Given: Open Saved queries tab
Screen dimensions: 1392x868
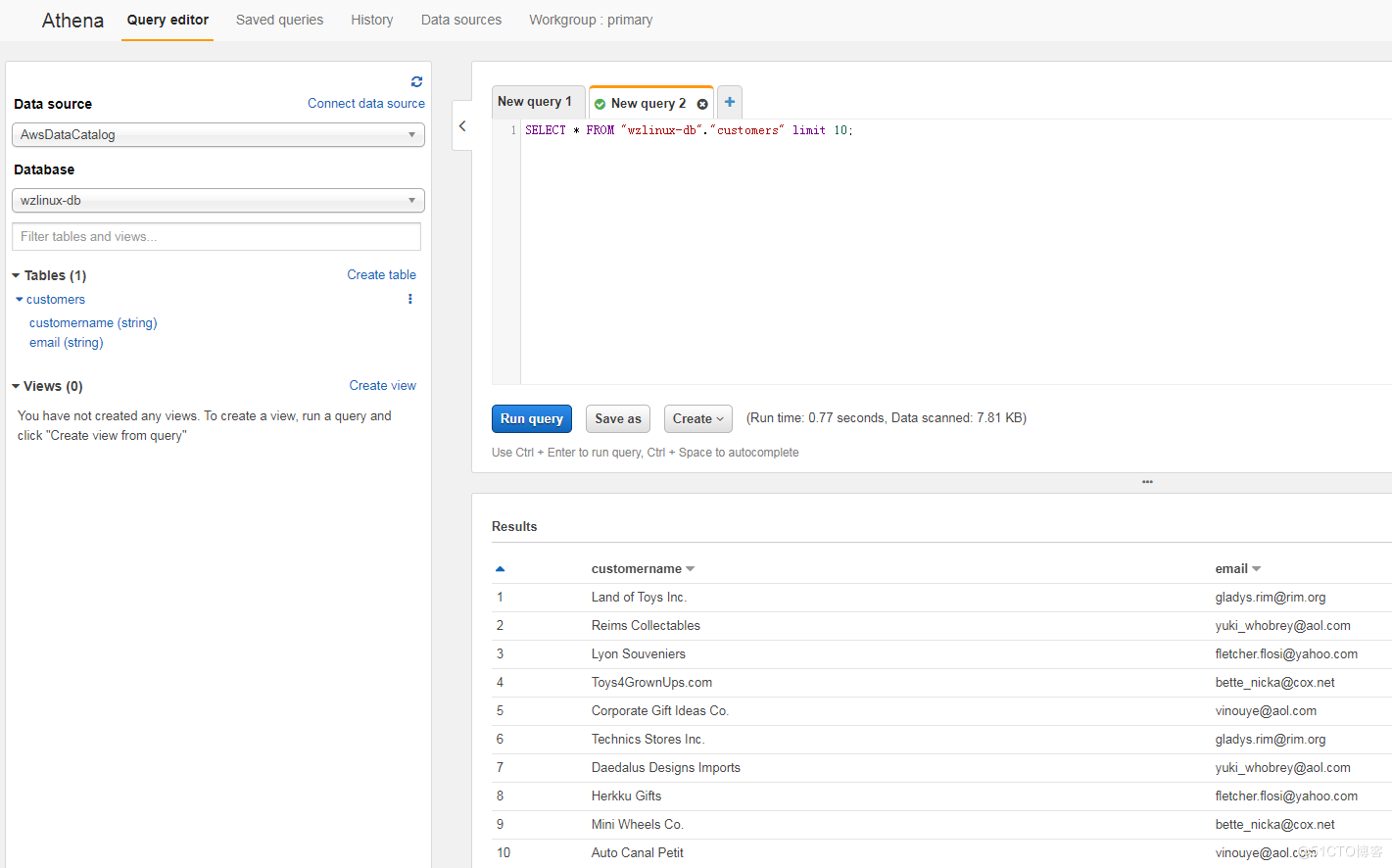Looking at the screenshot, I should tap(279, 20).
